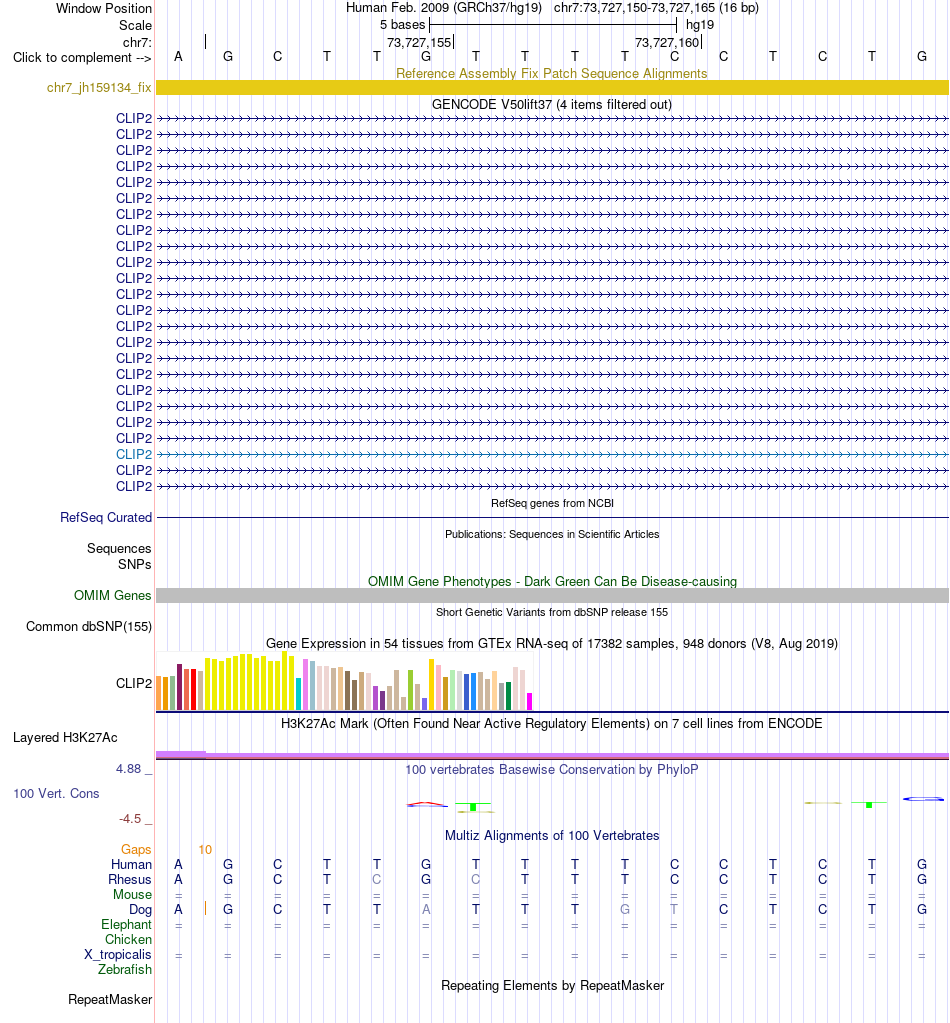
Task: Click the 'SNPs' track label
Action: [x=134, y=564]
